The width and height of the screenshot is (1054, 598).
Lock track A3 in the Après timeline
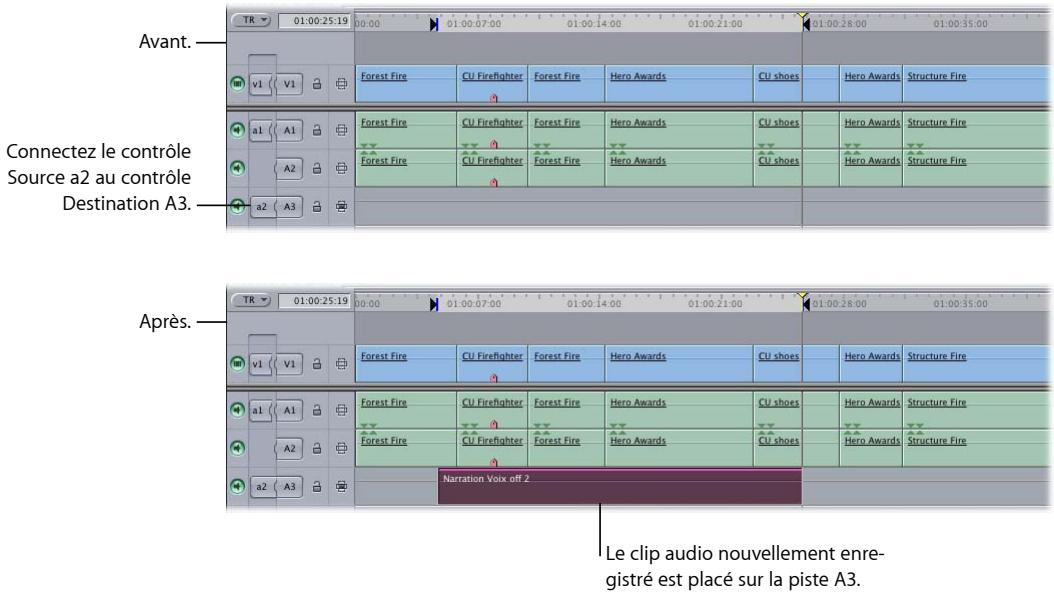(317, 486)
